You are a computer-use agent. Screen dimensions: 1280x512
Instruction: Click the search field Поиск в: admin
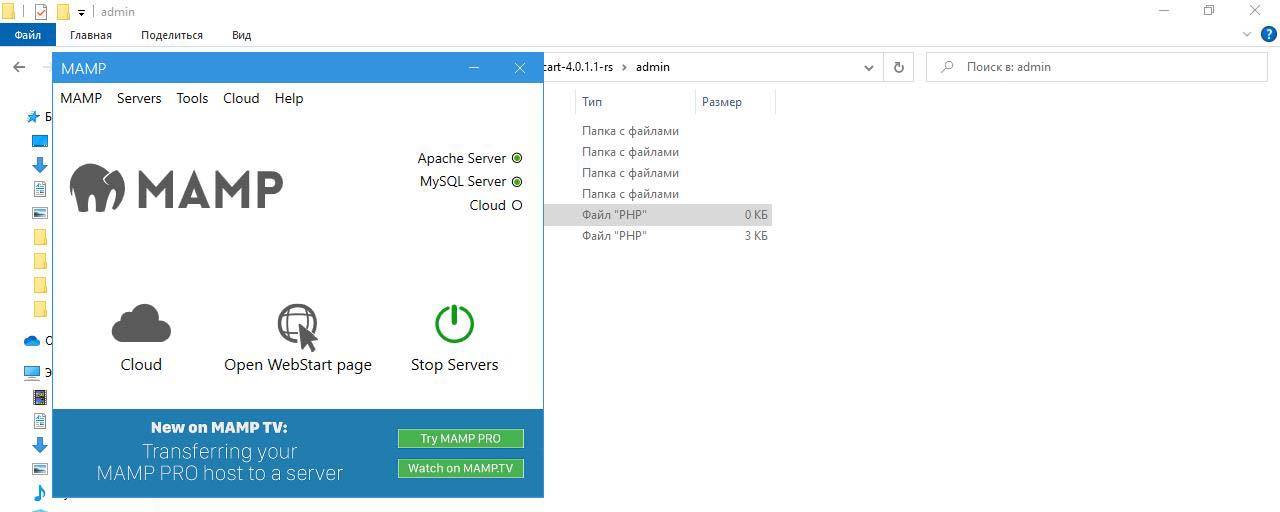click(x=1100, y=67)
